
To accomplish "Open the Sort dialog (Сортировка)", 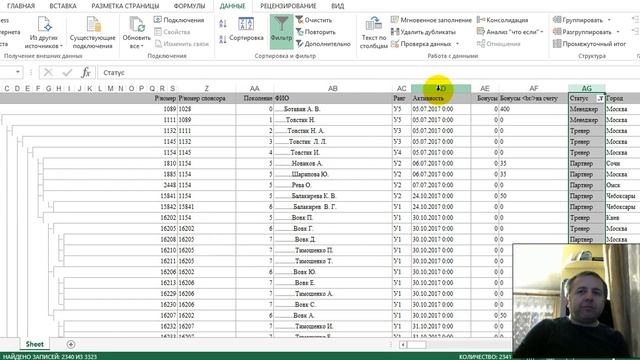I will pyautogui.click(x=246, y=30).
